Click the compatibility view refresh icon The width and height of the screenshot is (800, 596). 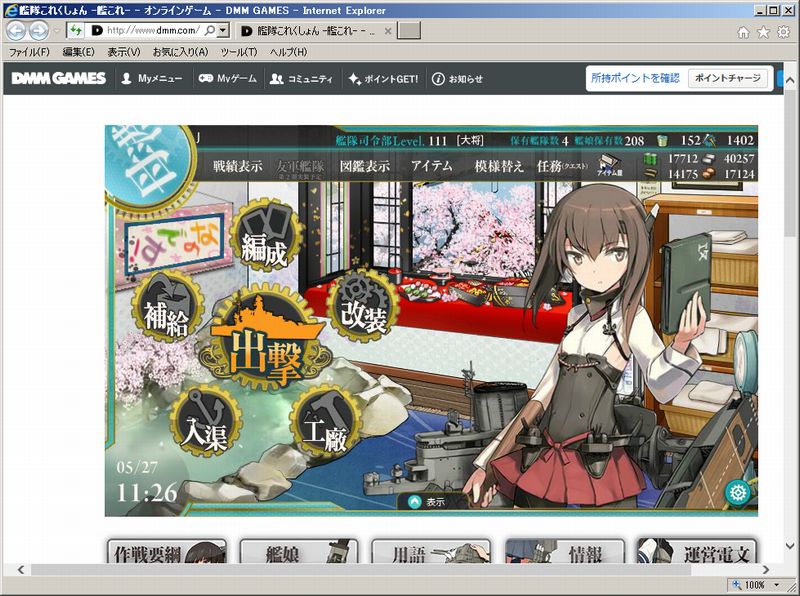tap(76, 31)
